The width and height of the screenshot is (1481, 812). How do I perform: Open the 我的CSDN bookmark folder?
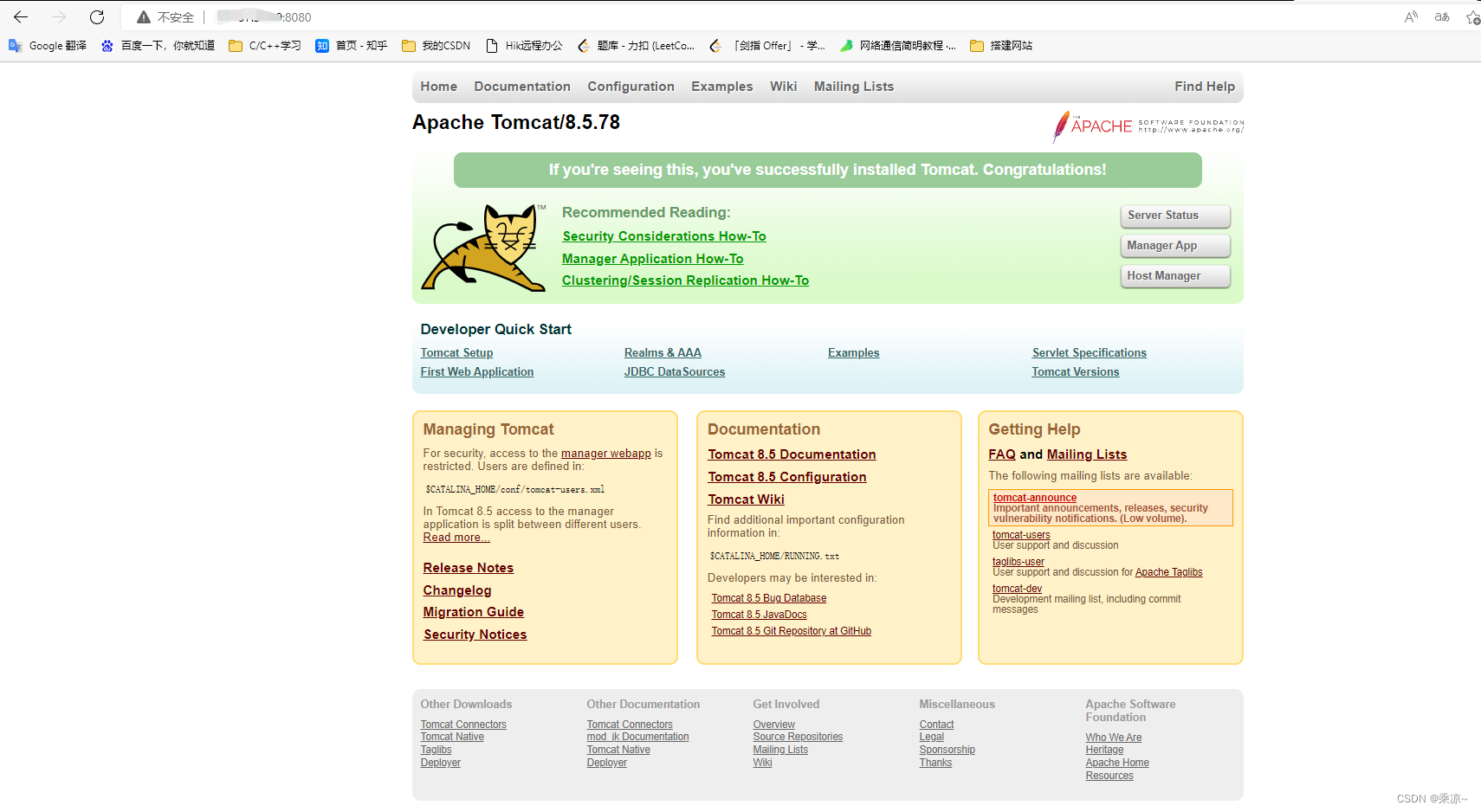436,46
